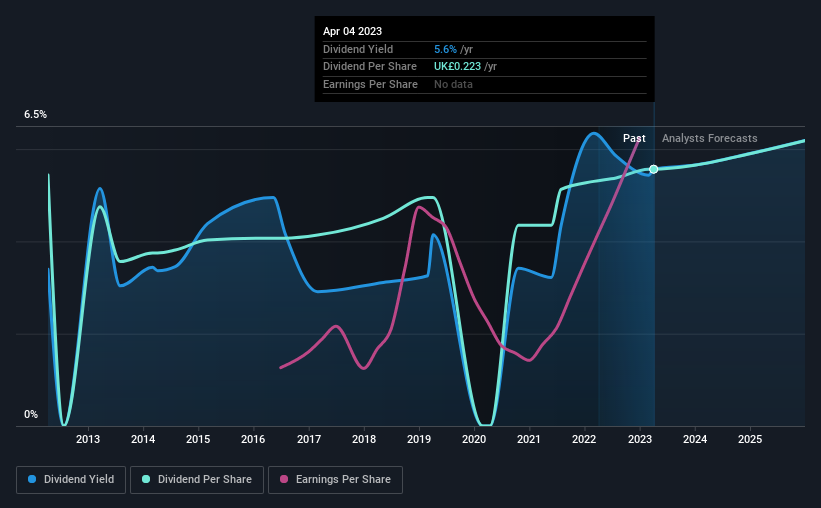Click the Apr 04 2023 tooltip date
The width and height of the screenshot is (821, 508).
tap(352, 31)
